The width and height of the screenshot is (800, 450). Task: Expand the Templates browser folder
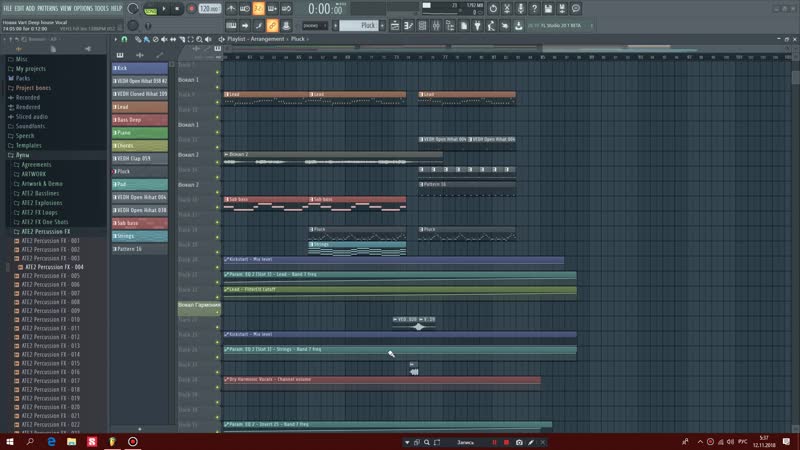28,145
